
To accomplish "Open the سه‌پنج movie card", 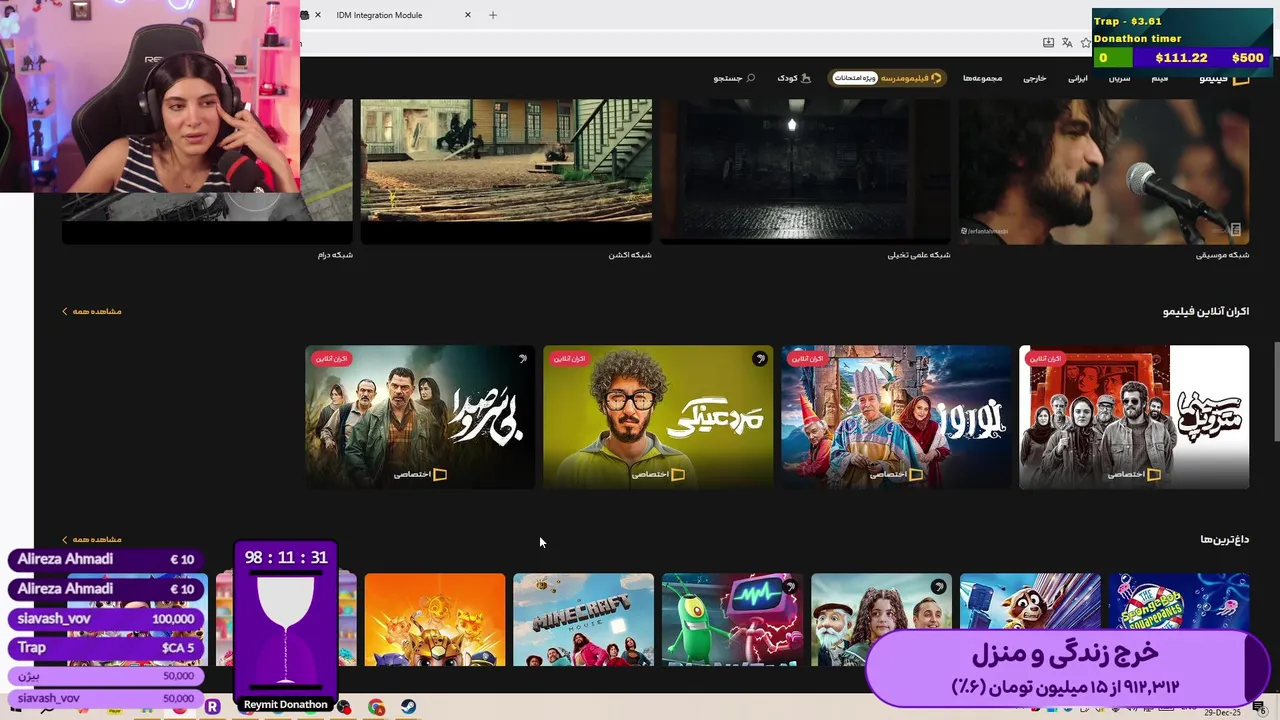I will [1134, 417].
